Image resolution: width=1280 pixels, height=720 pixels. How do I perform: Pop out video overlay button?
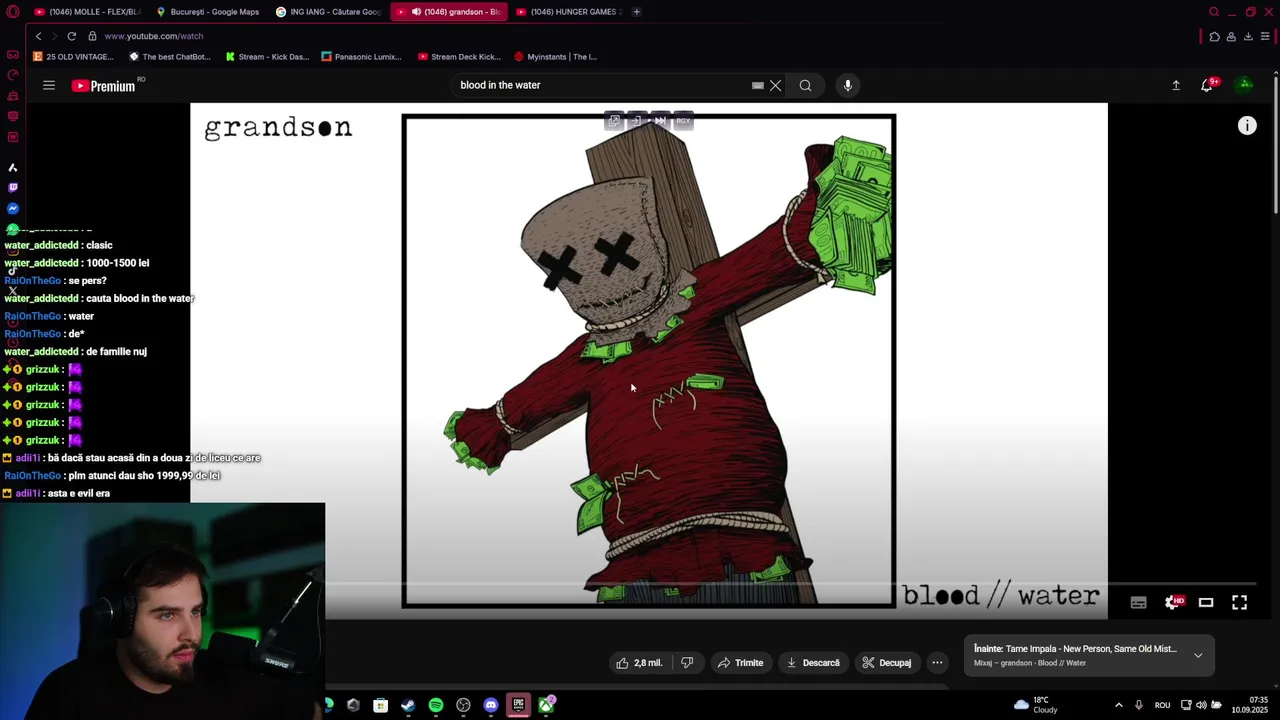coord(614,121)
